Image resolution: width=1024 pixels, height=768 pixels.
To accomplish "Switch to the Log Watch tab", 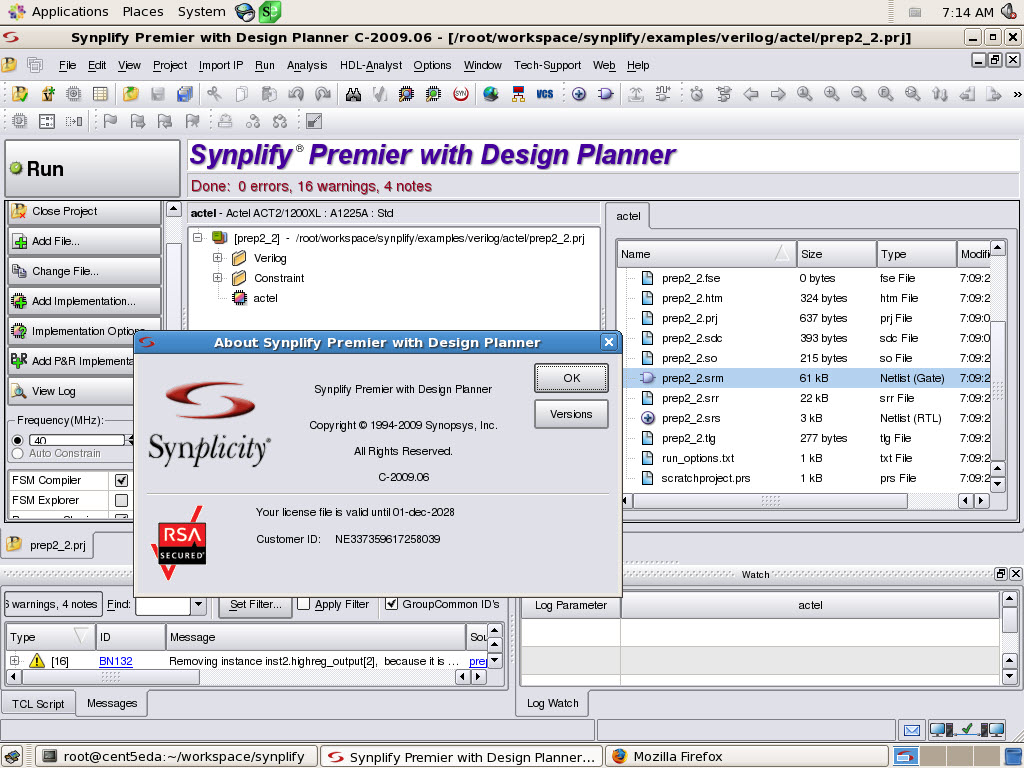I will [552, 703].
